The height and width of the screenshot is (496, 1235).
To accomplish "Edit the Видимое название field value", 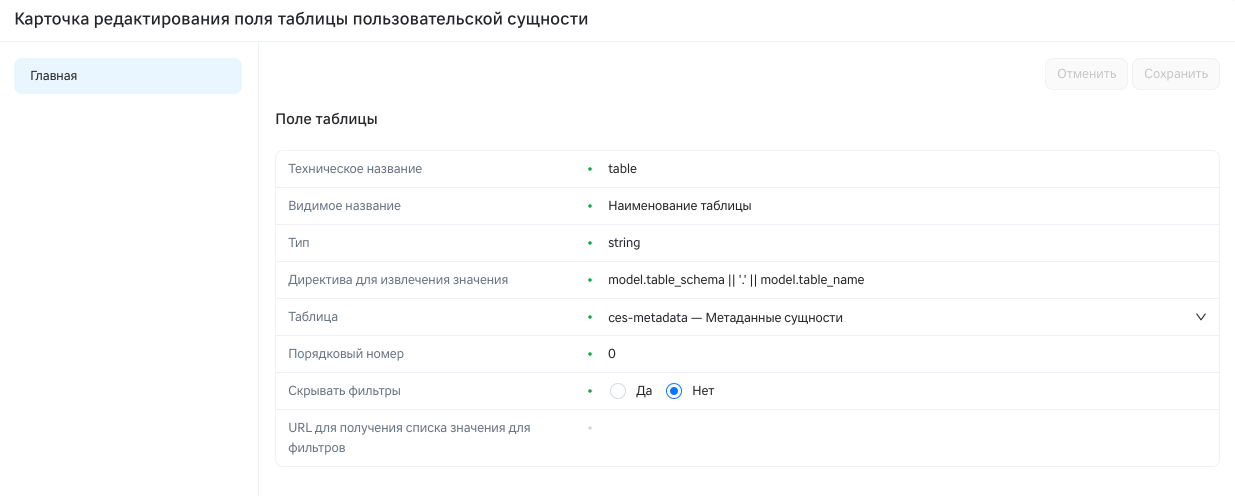I will 908,206.
